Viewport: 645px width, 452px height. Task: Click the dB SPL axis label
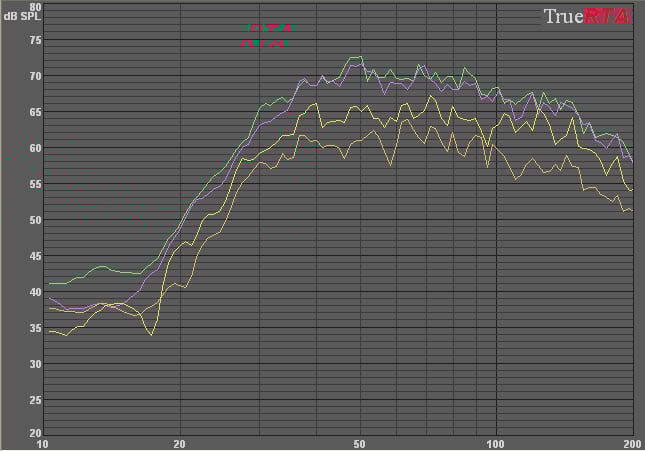pos(19,18)
